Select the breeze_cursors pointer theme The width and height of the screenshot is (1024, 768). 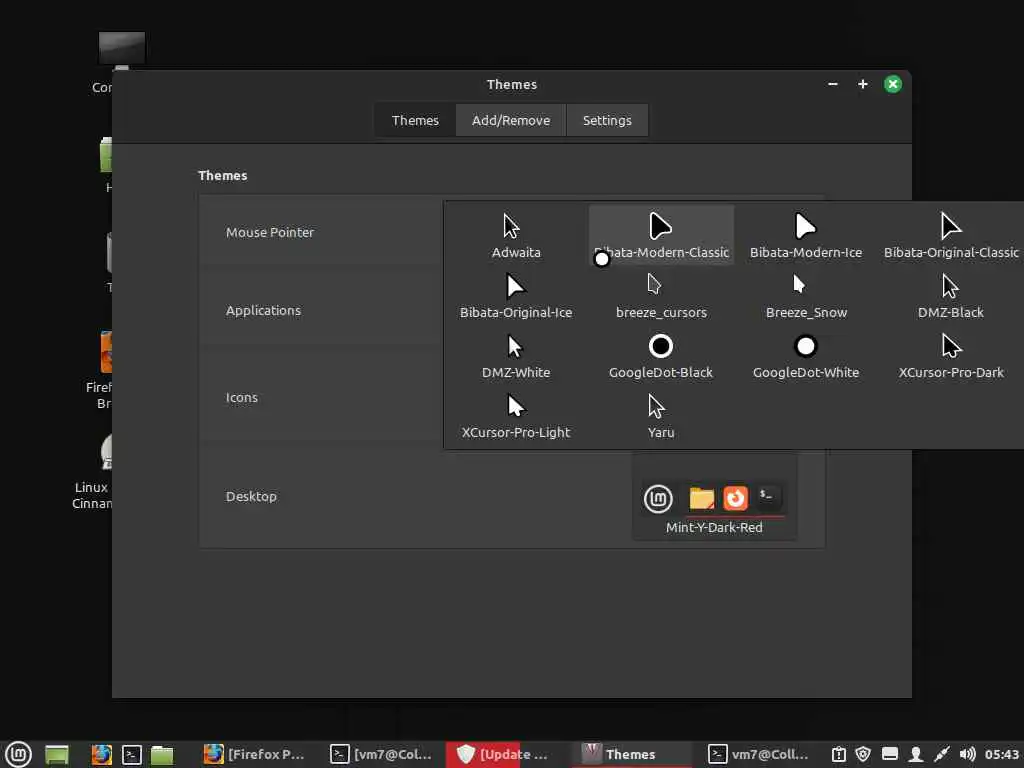click(x=661, y=296)
